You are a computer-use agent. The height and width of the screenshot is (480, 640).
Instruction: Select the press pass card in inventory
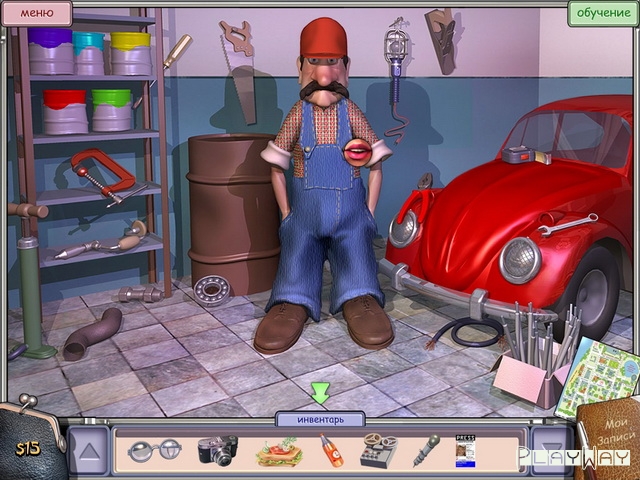coord(466,450)
